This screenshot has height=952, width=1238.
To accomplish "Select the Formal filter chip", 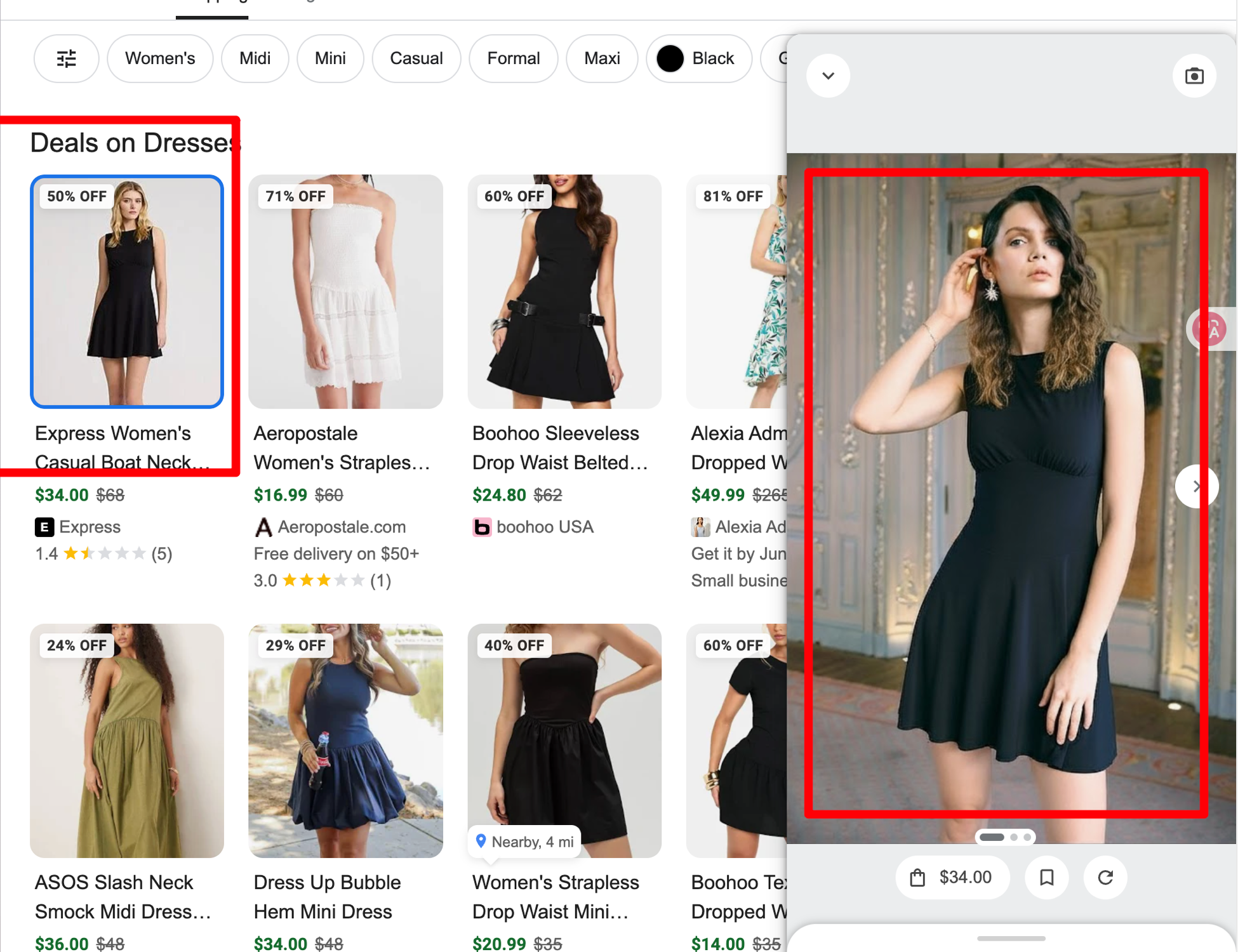I will (513, 58).
